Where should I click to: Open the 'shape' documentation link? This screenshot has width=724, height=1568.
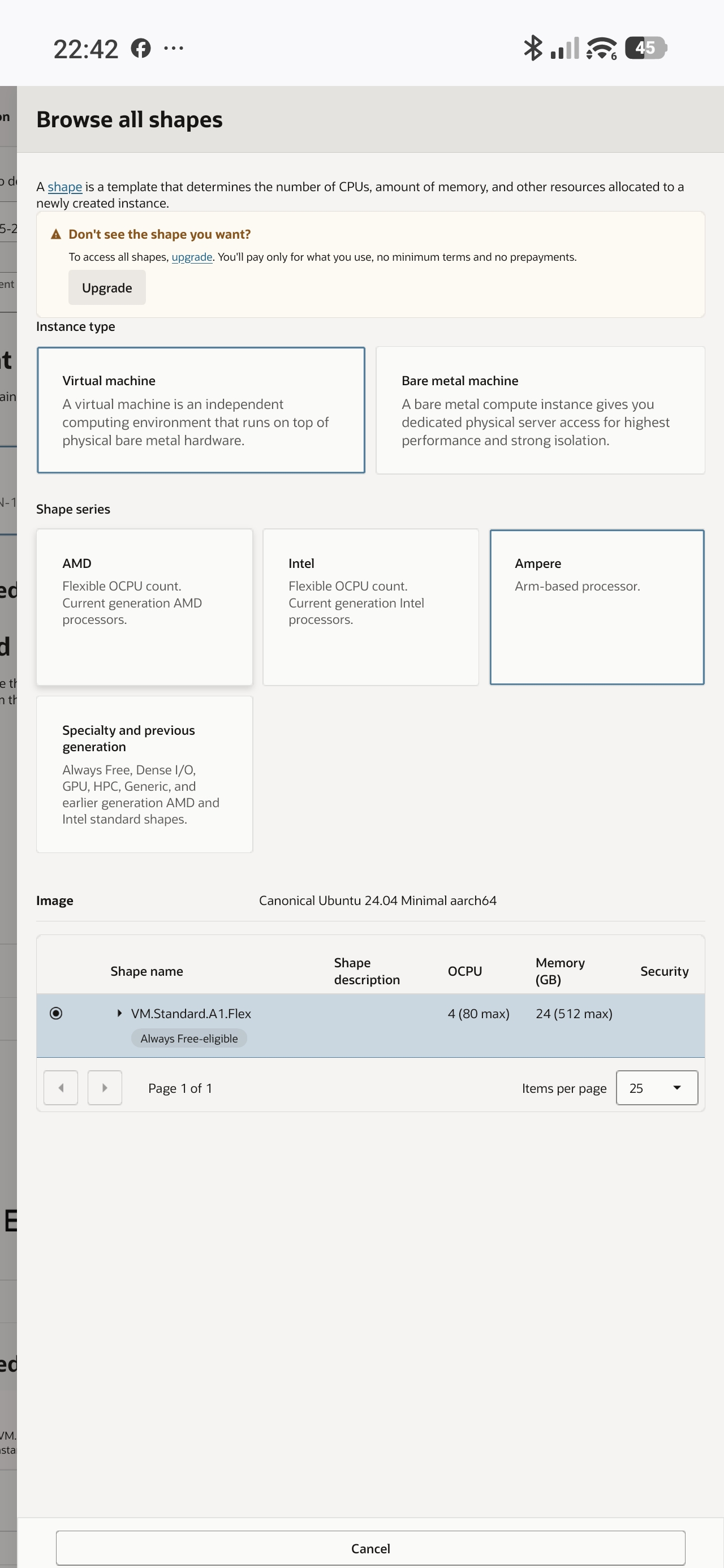point(64,187)
